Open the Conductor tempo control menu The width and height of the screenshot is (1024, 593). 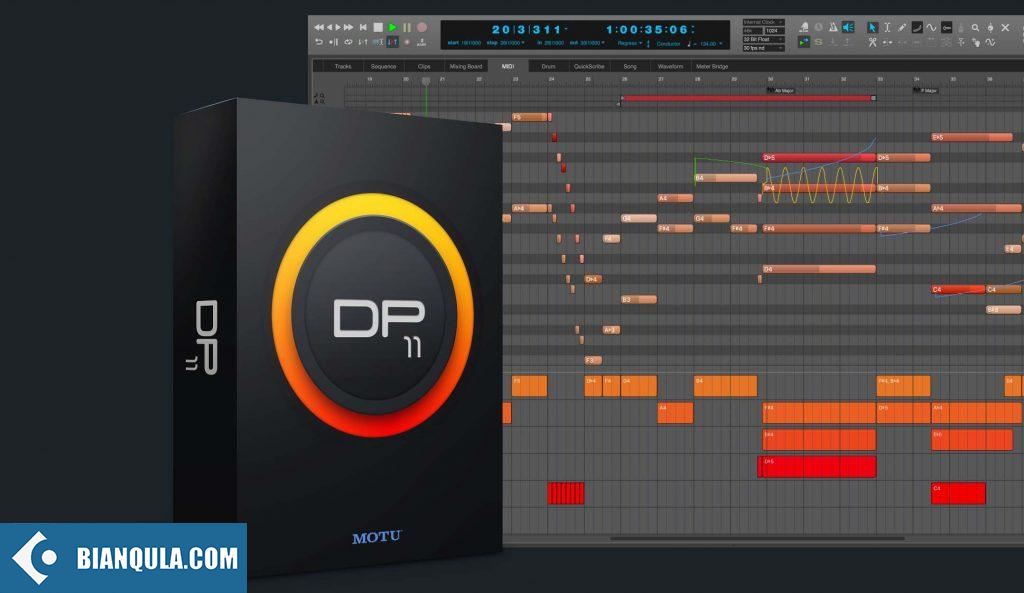669,44
